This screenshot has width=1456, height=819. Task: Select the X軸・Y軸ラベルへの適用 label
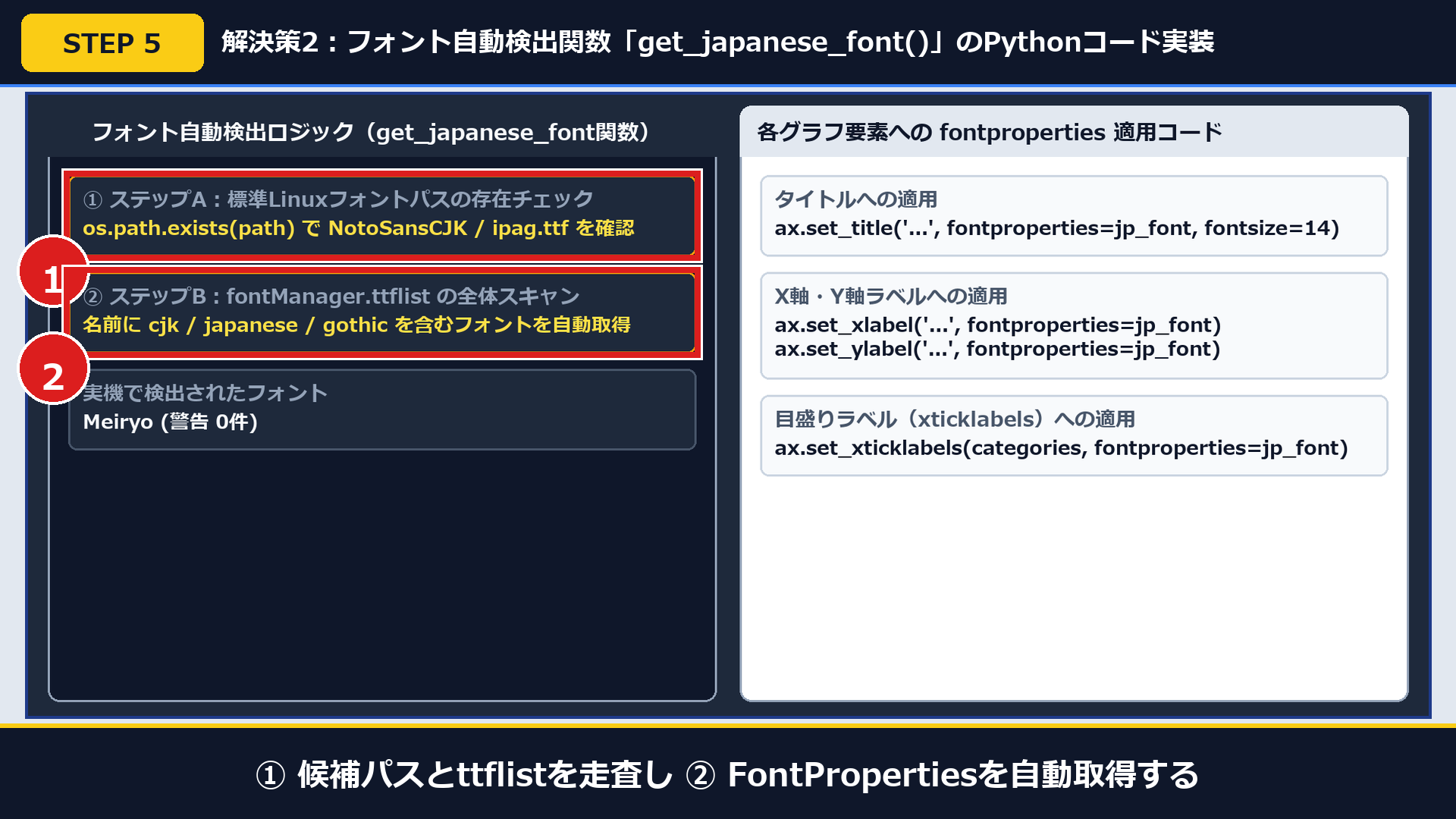coord(891,297)
